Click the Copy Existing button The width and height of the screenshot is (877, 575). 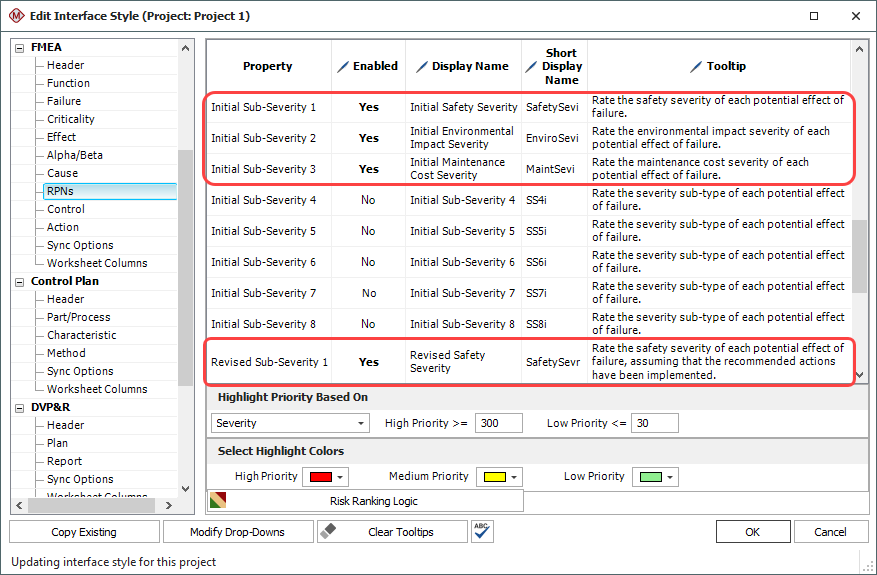tap(84, 532)
